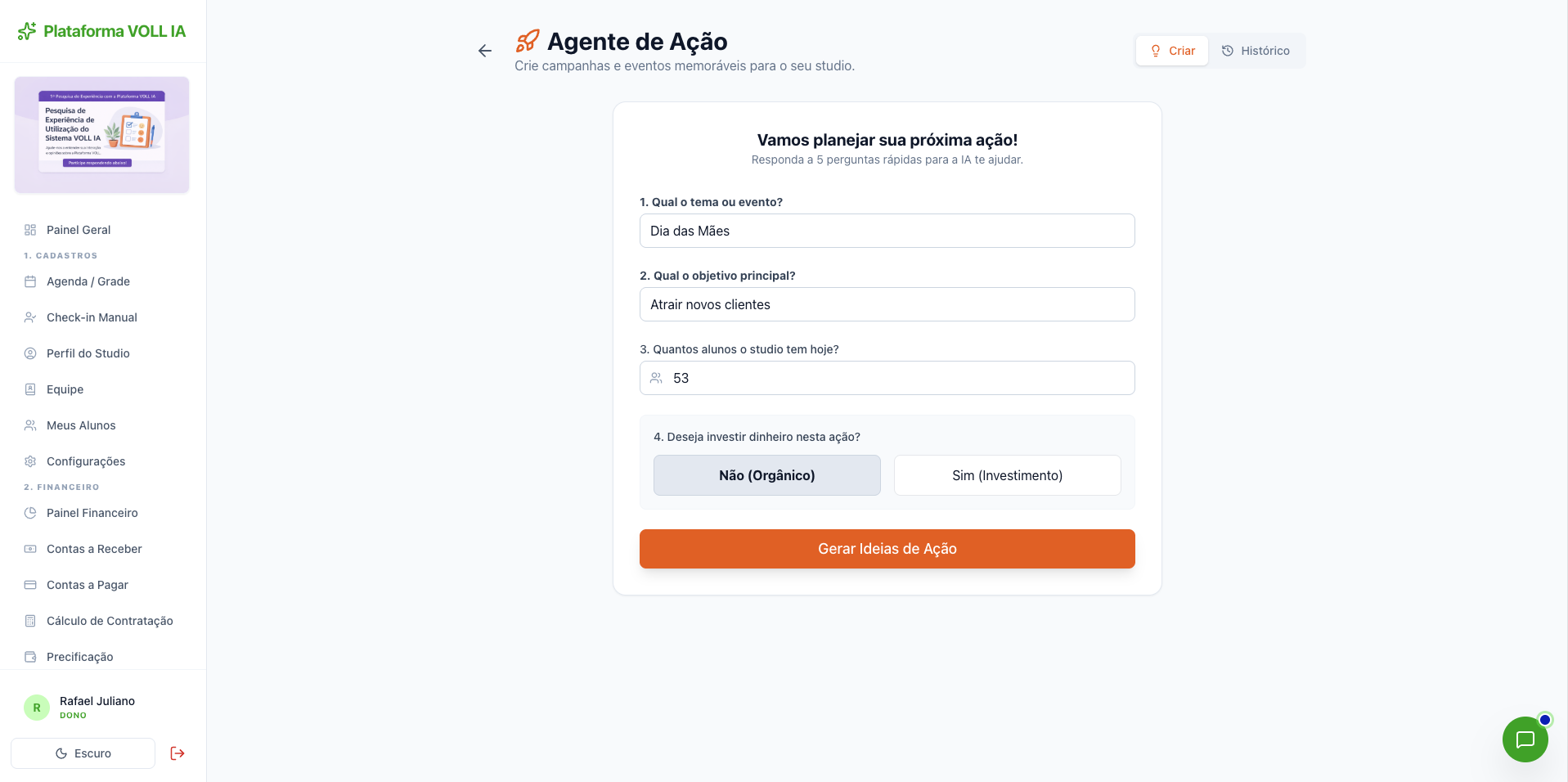Screen dimensions: 1568x782
Task: Click the Plataforma VOLL IA logo
Action: (x=102, y=31)
